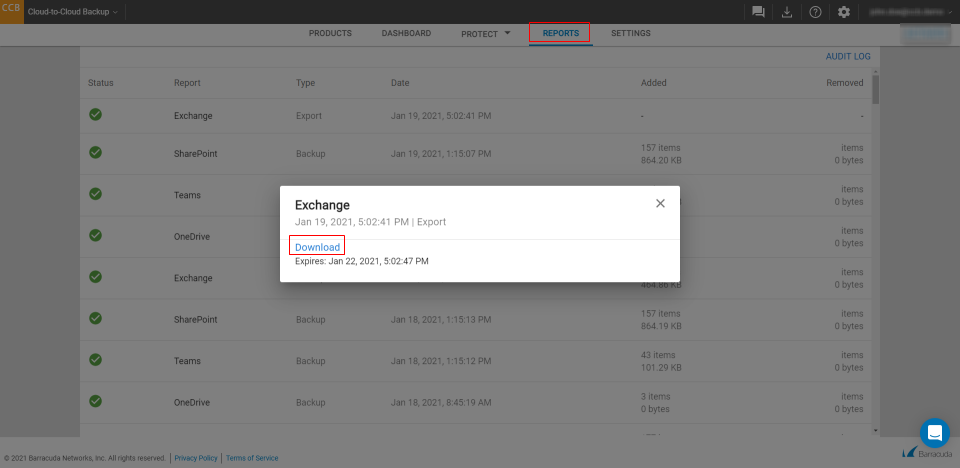Click the expiry date text in dialog
The width and height of the screenshot is (960, 468).
(x=362, y=261)
